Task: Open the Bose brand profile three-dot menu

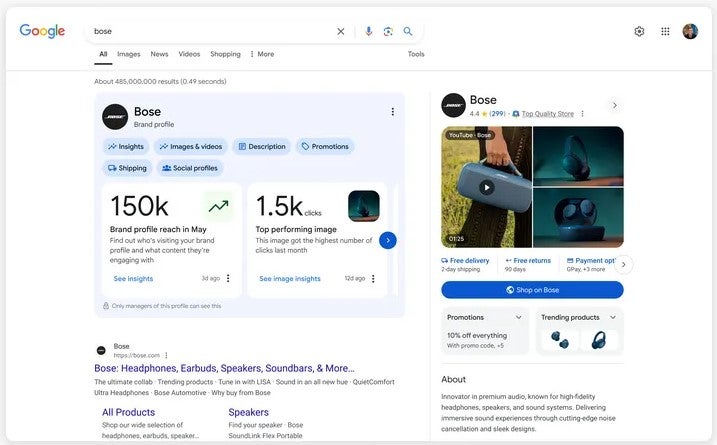Action: pos(392,112)
